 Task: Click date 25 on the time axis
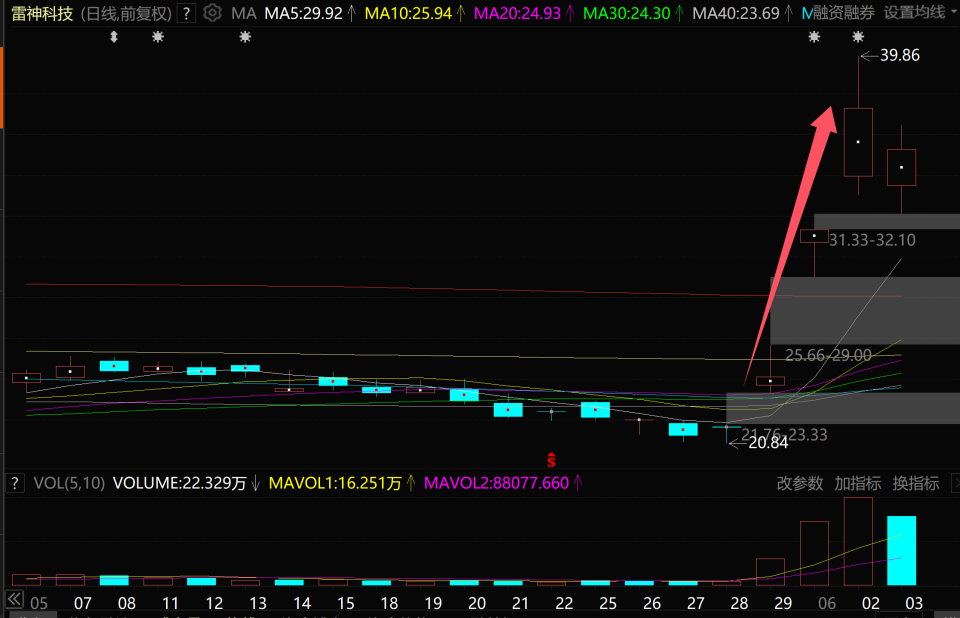point(608,603)
